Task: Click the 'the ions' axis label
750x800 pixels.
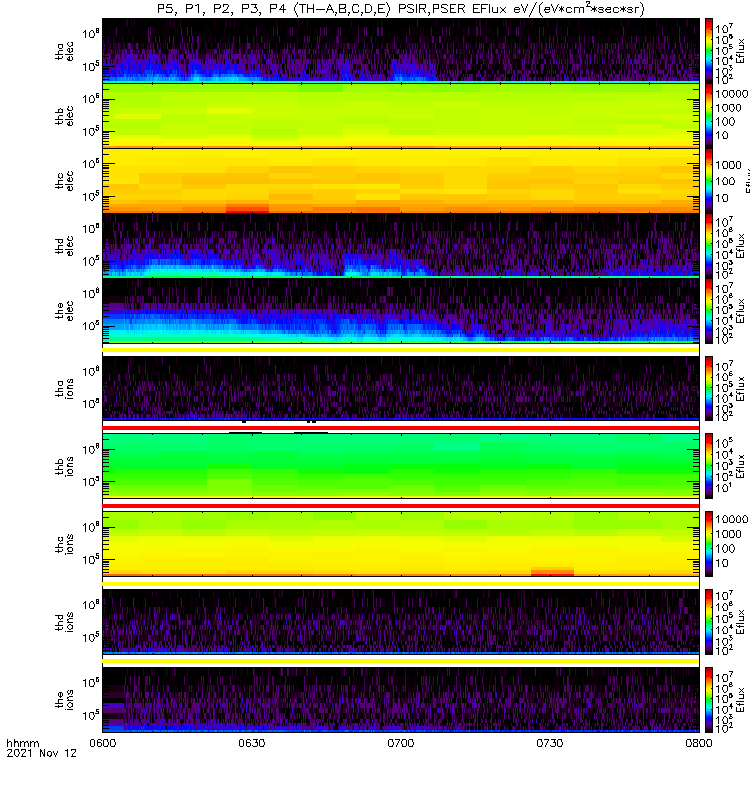Action: click(x=64, y=699)
